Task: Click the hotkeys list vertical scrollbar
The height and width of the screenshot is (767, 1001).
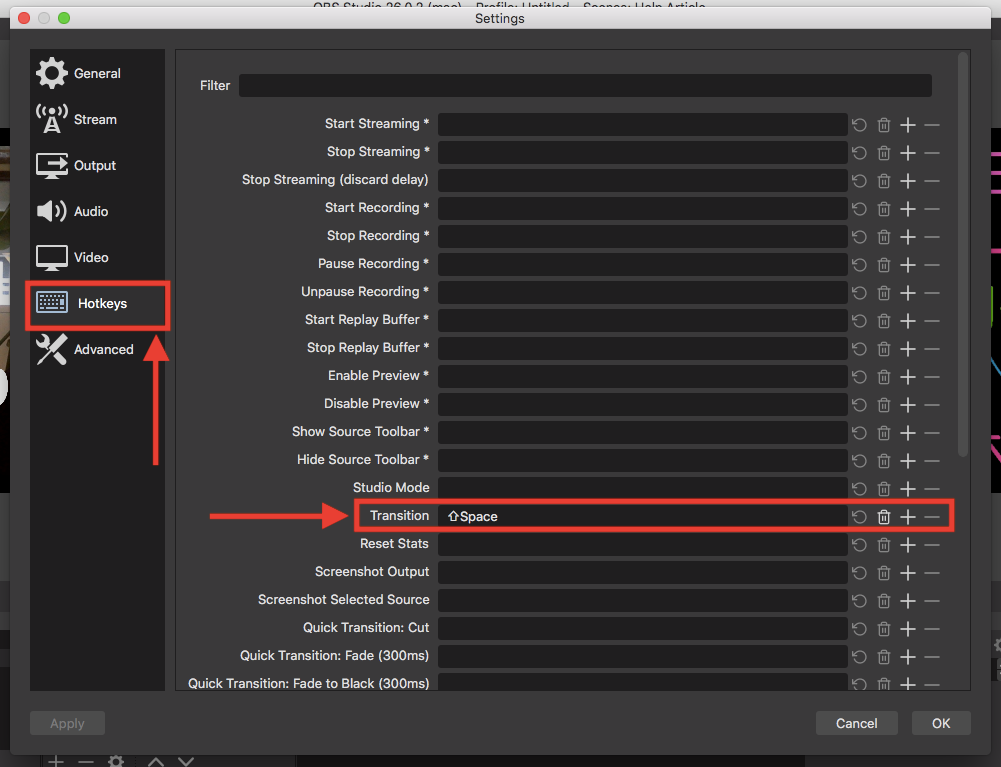Action: [963, 250]
